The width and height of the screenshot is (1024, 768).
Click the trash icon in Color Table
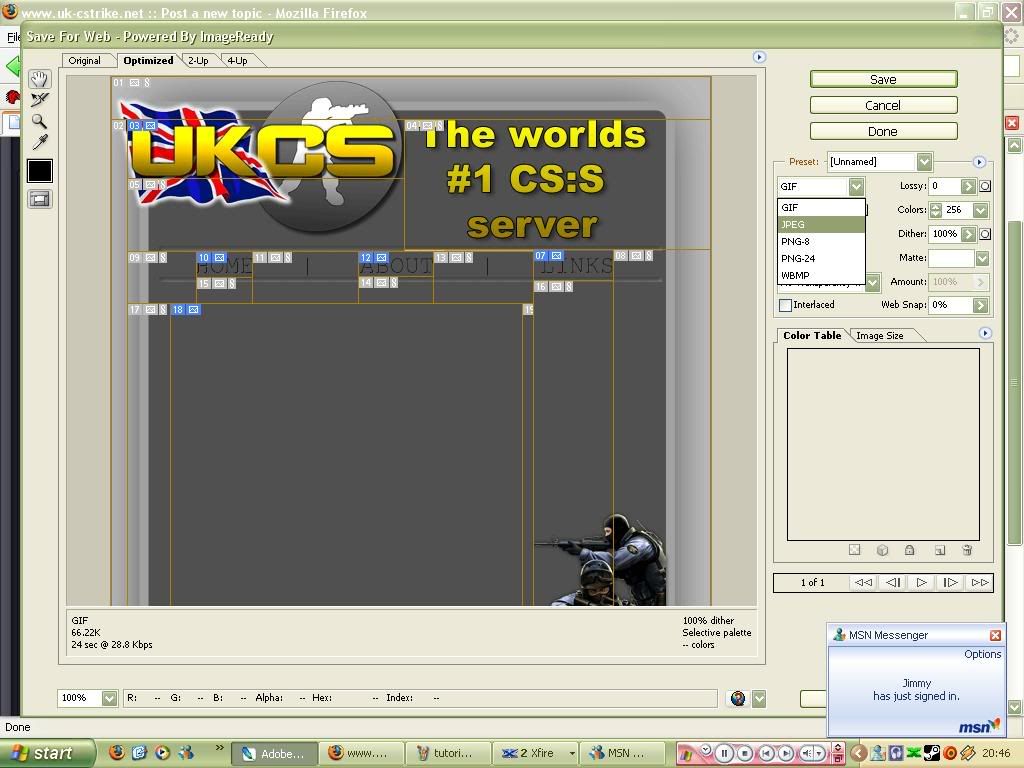(x=967, y=550)
